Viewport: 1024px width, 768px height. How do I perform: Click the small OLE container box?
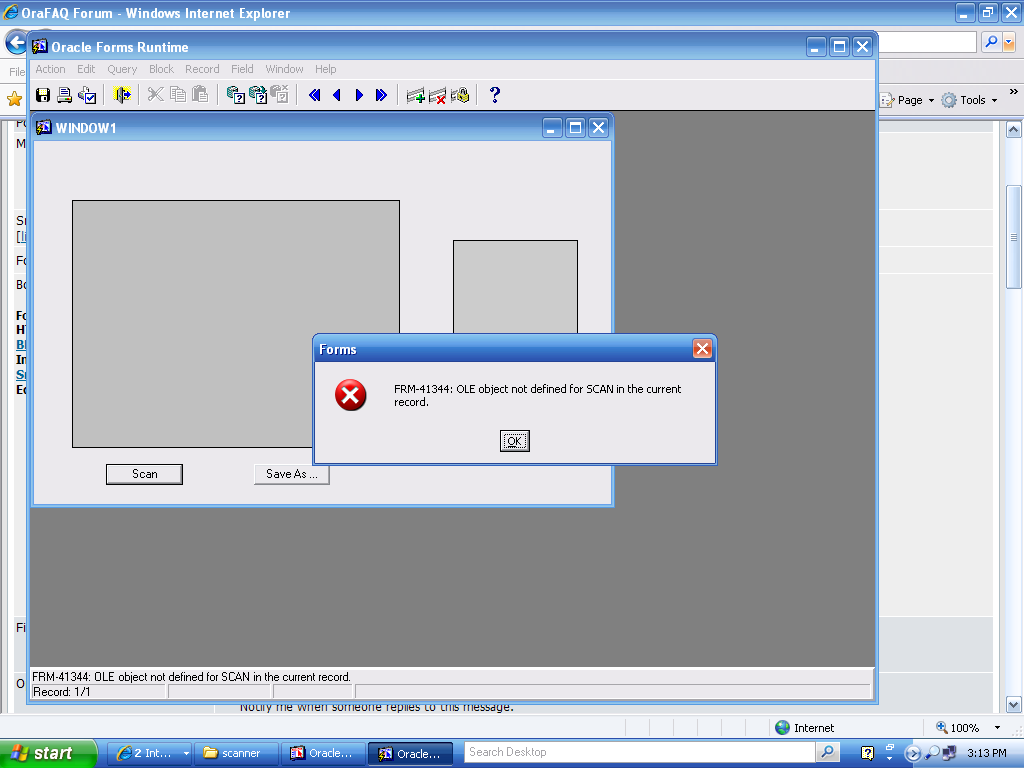[515, 287]
